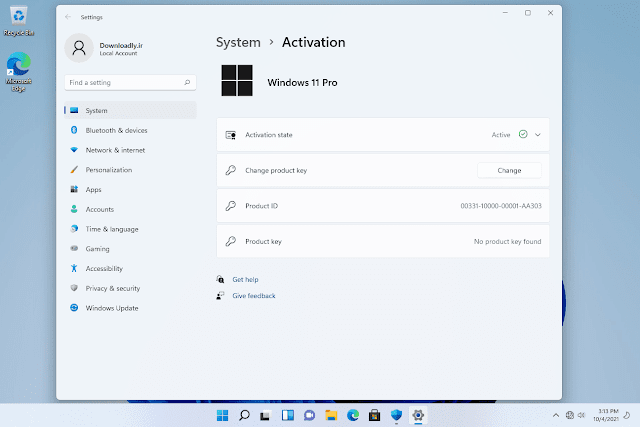Open the Get help link
The height and width of the screenshot is (427, 640).
245,279
